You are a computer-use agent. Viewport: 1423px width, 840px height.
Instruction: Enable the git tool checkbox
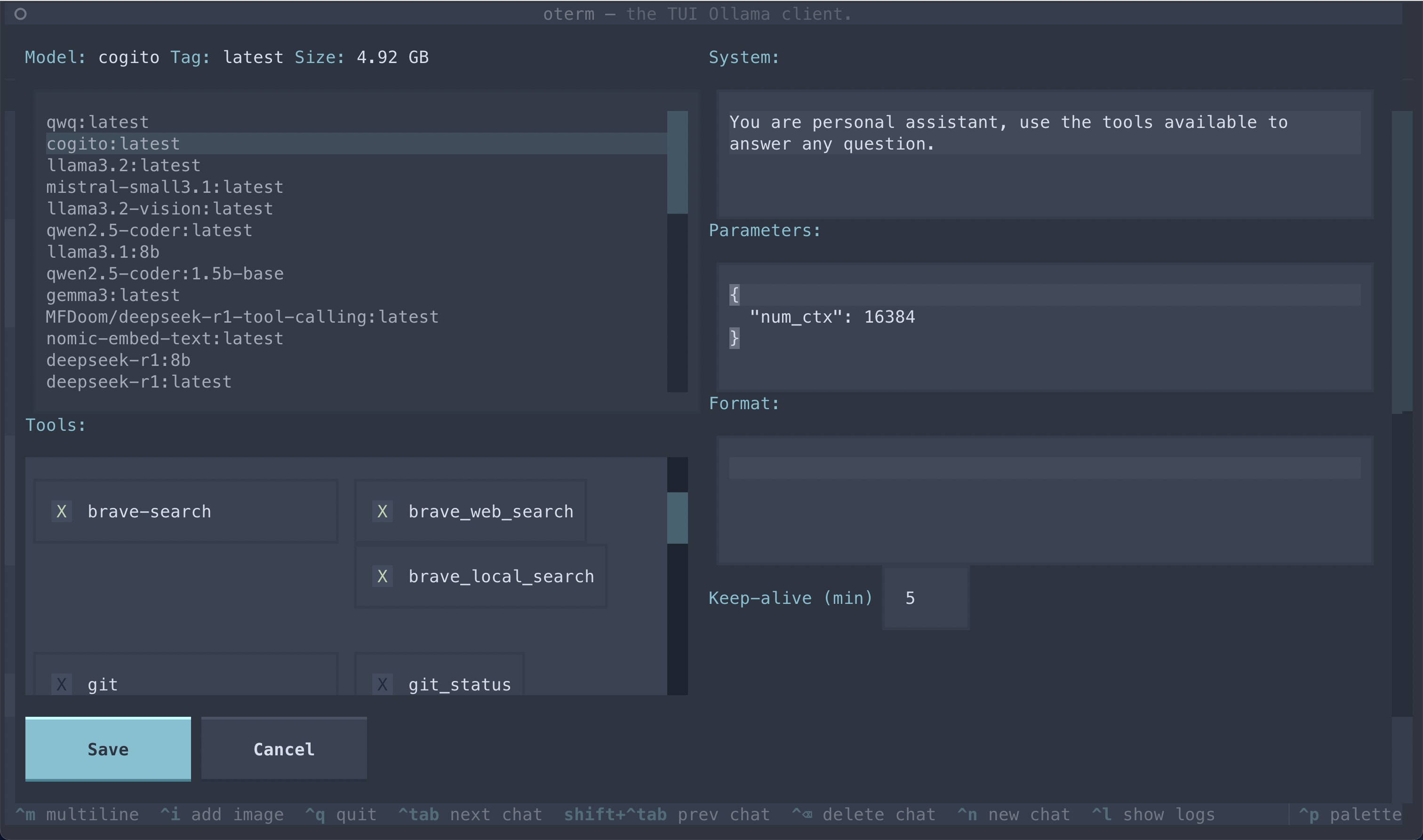click(61, 684)
